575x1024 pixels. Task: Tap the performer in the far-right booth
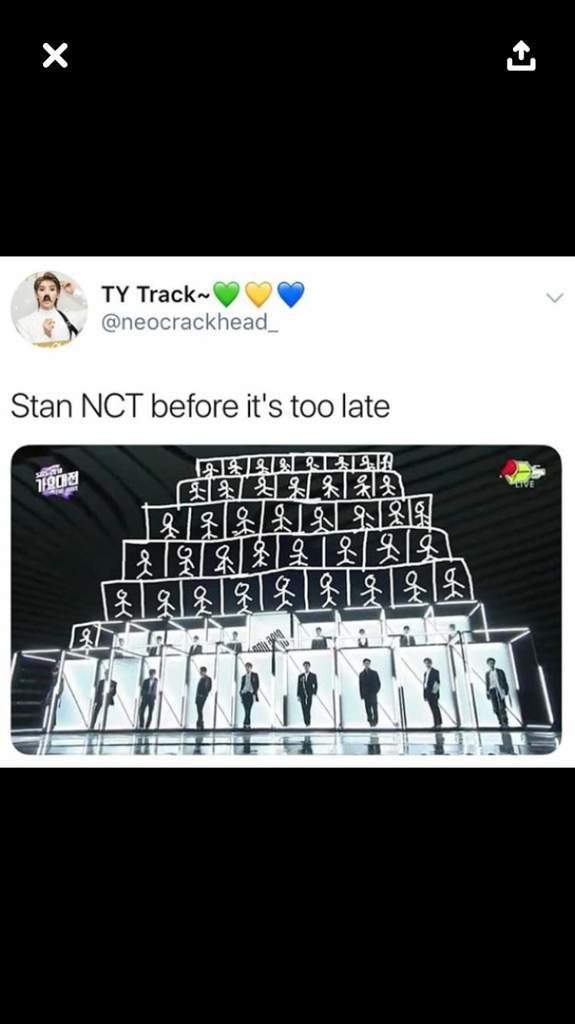point(497,691)
